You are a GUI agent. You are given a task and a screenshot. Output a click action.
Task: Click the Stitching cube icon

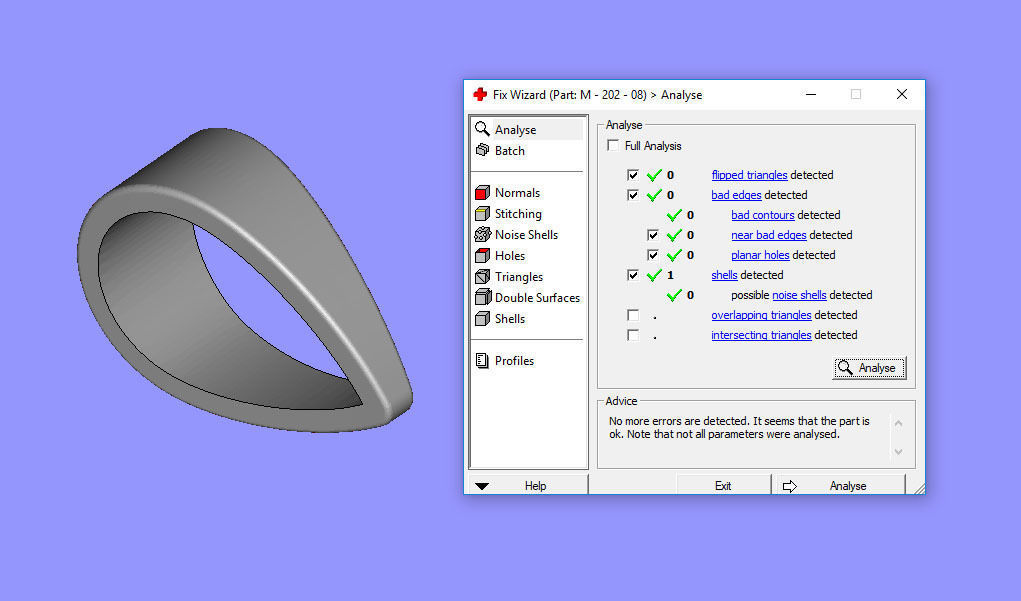coord(482,213)
